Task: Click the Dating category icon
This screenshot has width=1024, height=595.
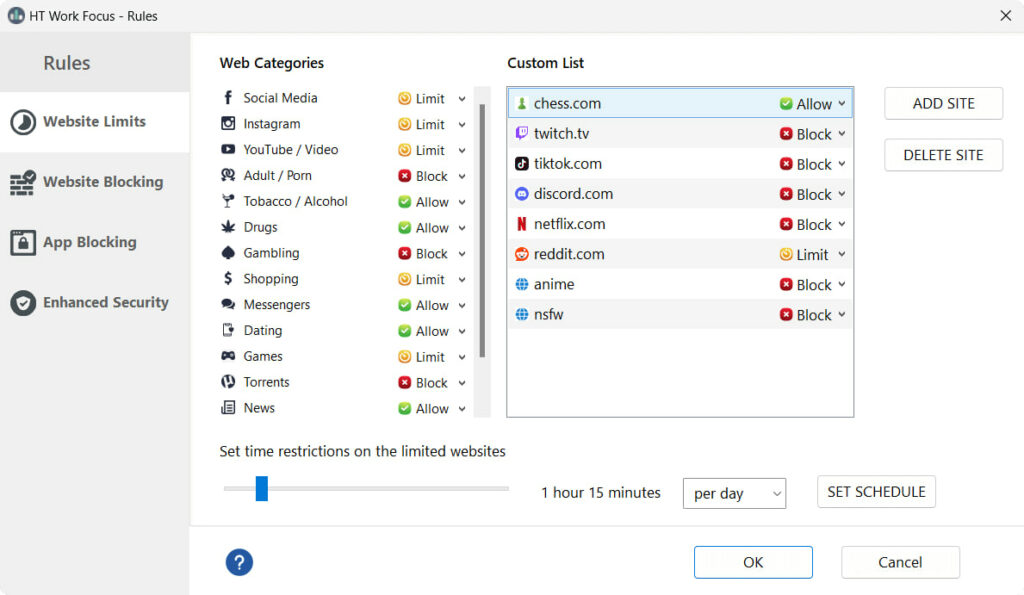Action: click(x=228, y=330)
